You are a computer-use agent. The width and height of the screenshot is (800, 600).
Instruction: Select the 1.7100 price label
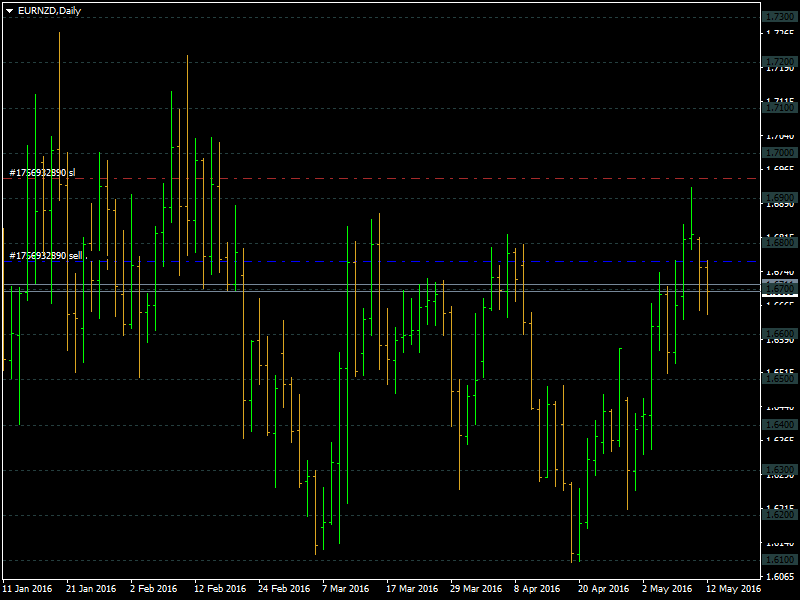[780, 108]
